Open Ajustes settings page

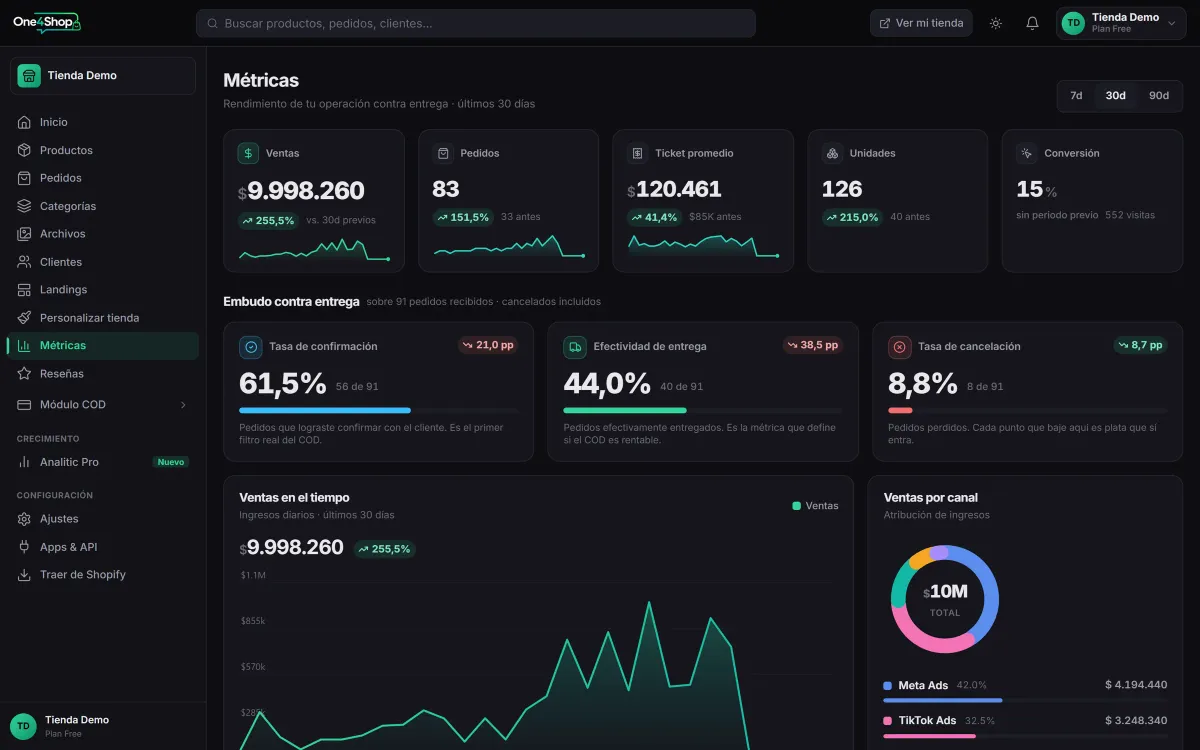(x=103, y=519)
